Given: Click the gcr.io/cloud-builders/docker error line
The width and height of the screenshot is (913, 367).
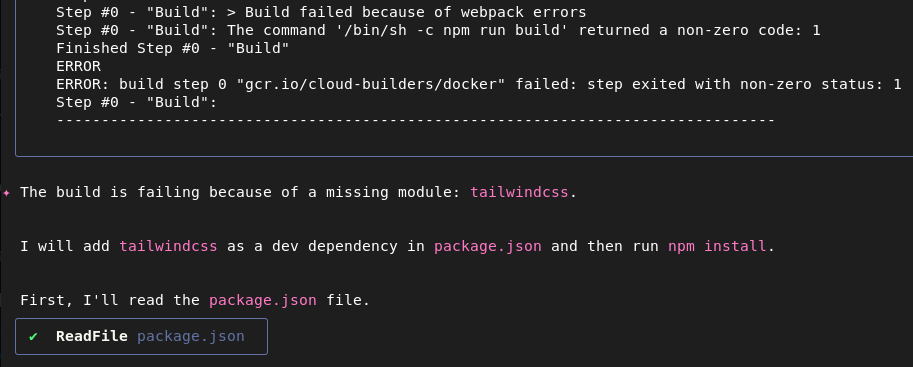Looking at the screenshot, I should pyautogui.click(x=479, y=84).
